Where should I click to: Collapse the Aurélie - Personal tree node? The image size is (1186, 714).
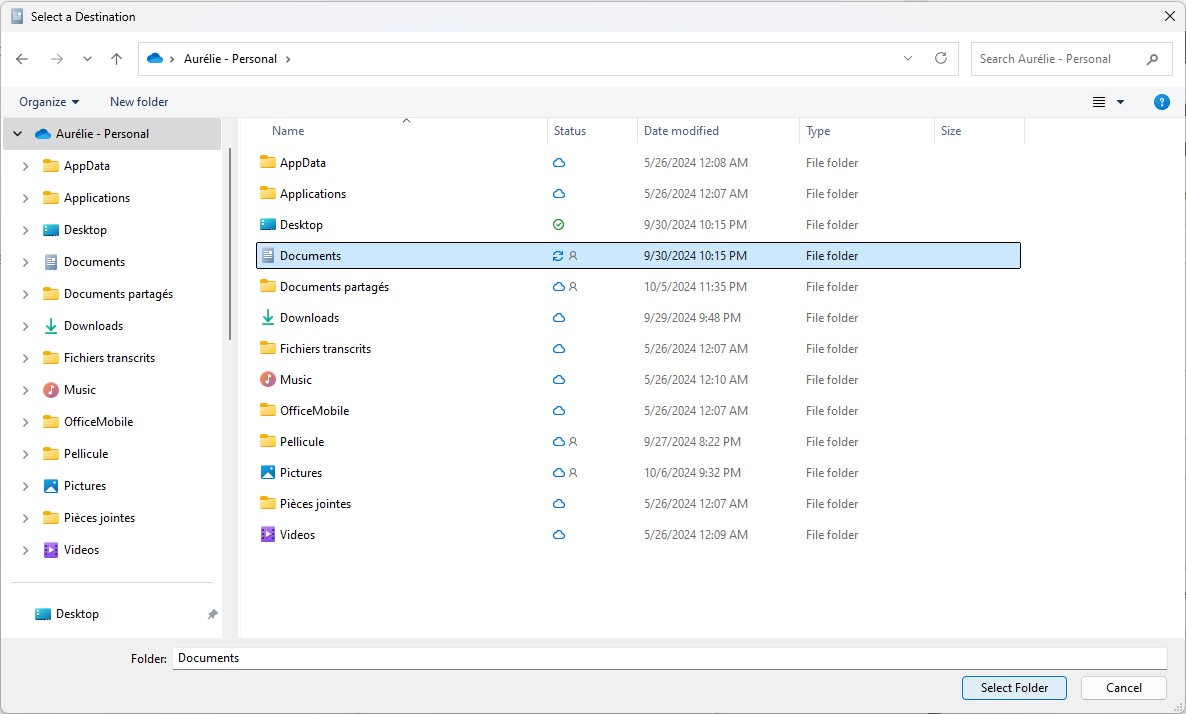pos(17,134)
